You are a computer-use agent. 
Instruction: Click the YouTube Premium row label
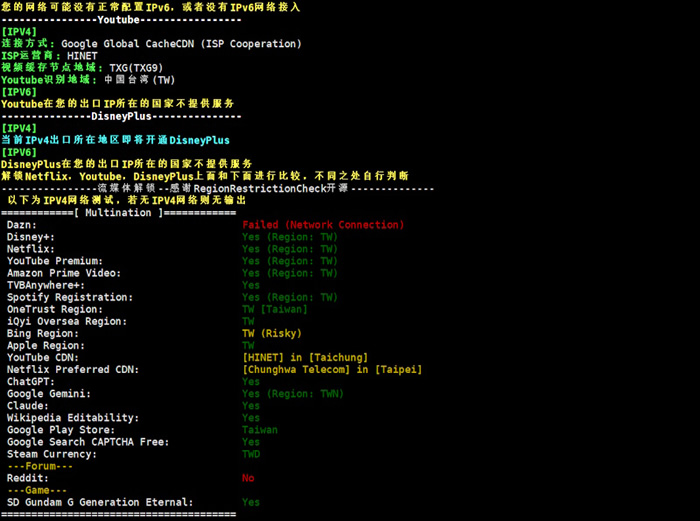(55, 261)
